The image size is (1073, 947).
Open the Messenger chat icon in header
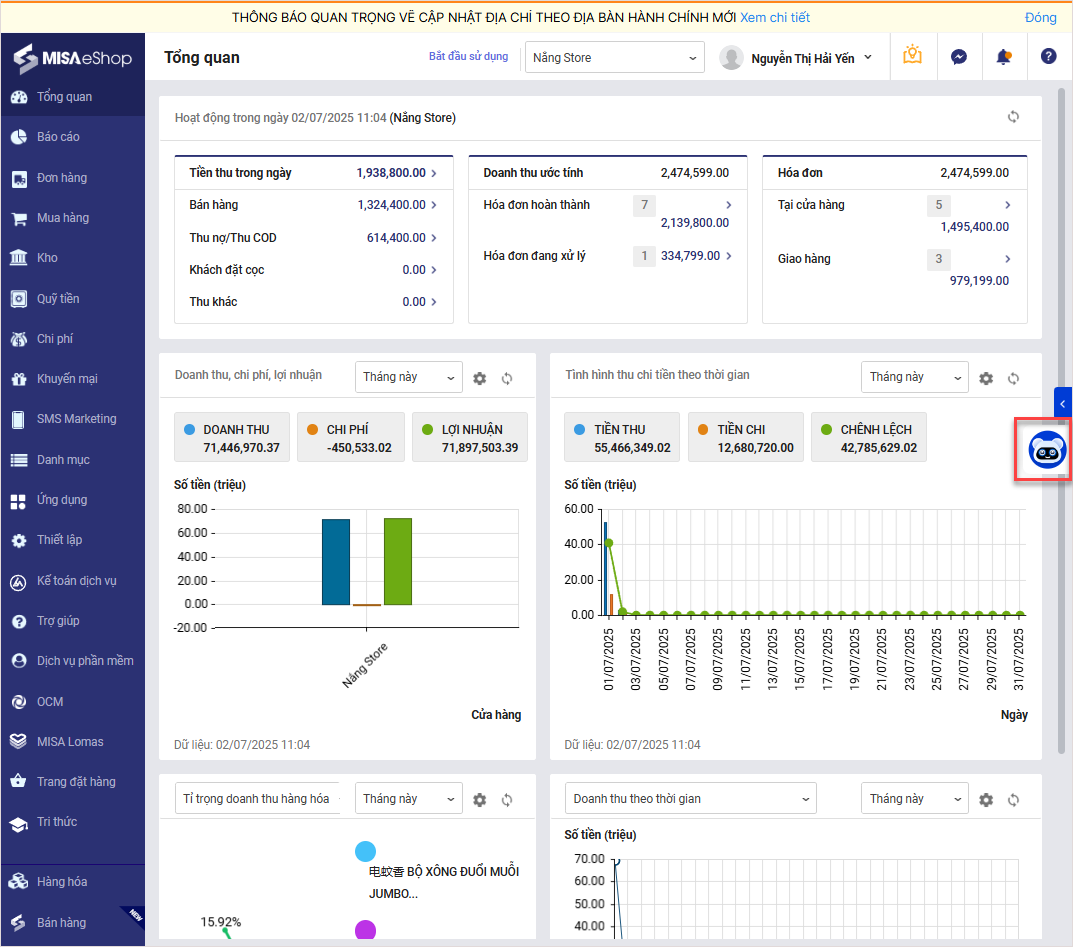pyautogui.click(x=958, y=57)
